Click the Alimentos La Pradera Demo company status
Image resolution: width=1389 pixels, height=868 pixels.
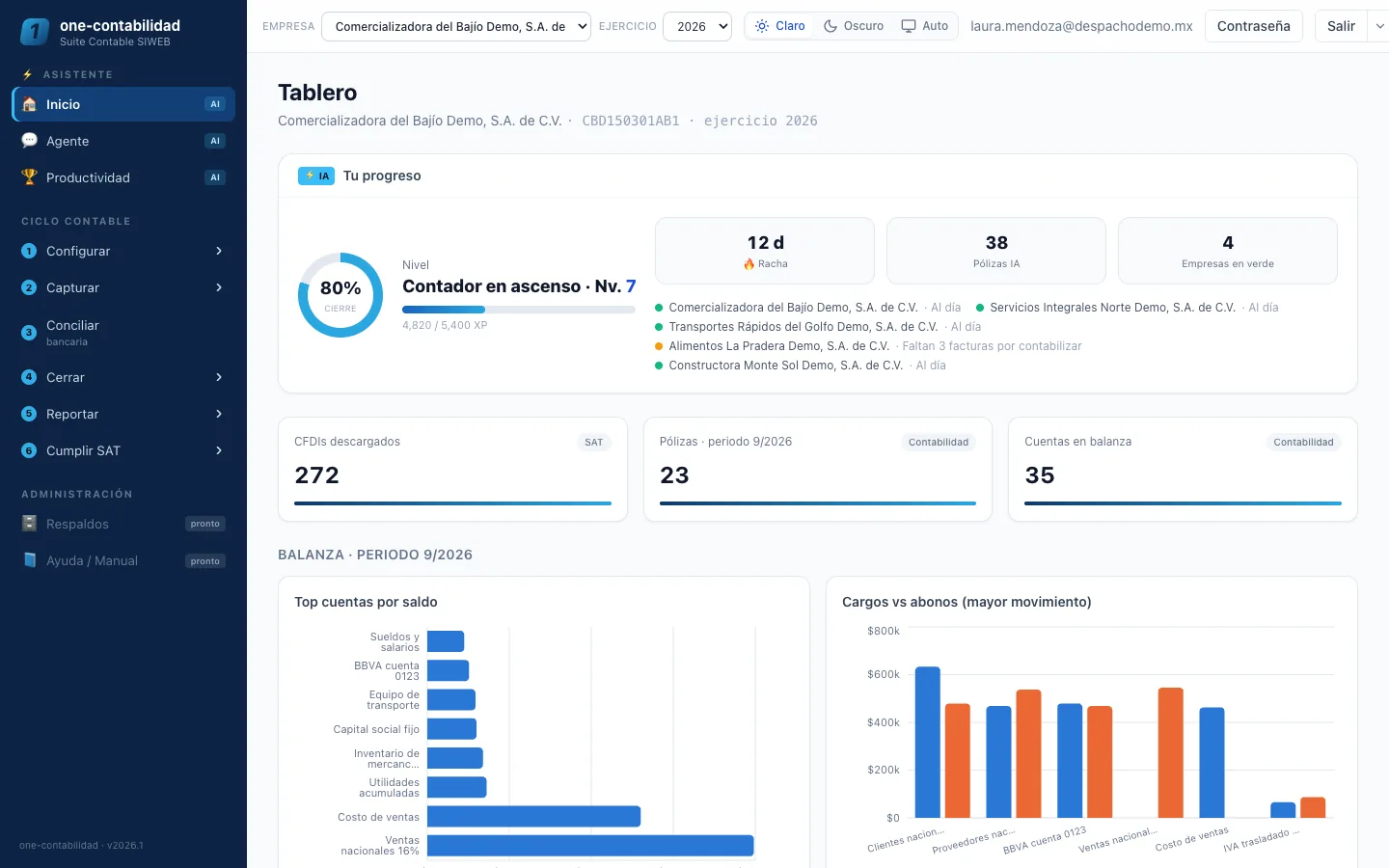coord(868,346)
